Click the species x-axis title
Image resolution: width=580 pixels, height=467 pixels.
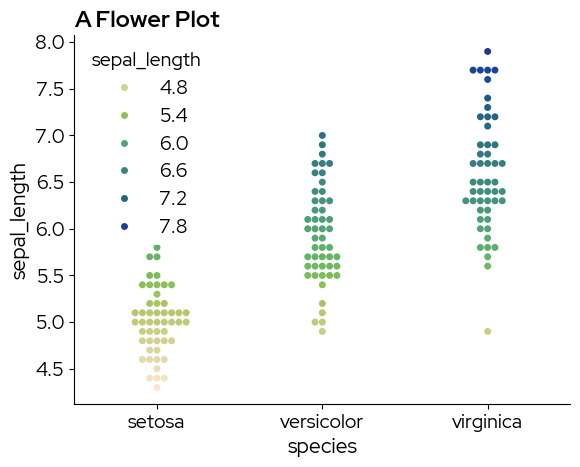[x=322, y=446]
